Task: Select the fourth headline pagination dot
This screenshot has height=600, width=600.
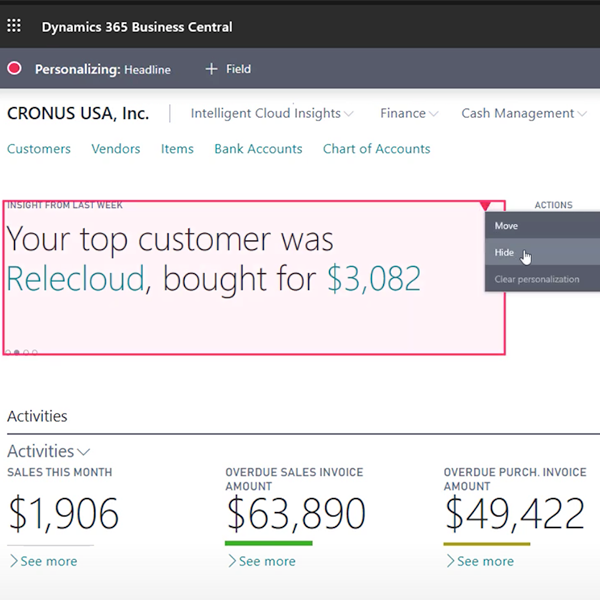Action: click(x=35, y=352)
